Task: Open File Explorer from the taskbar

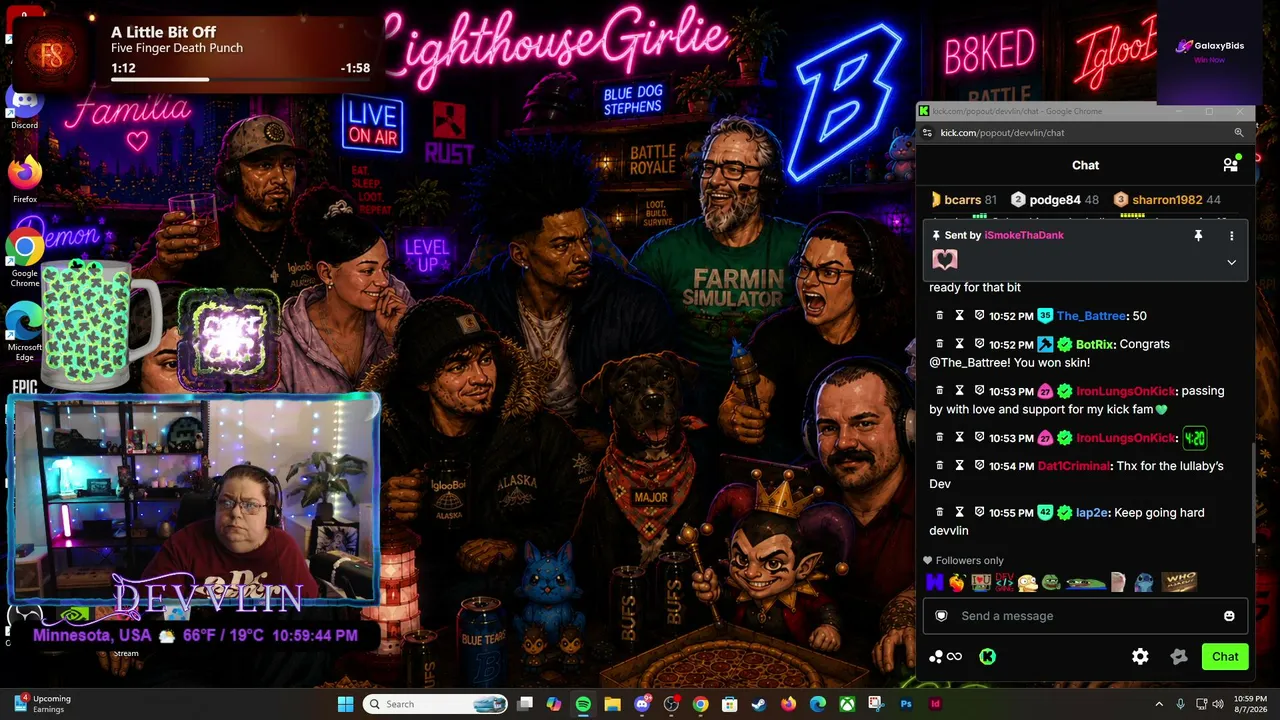Action: point(612,704)
